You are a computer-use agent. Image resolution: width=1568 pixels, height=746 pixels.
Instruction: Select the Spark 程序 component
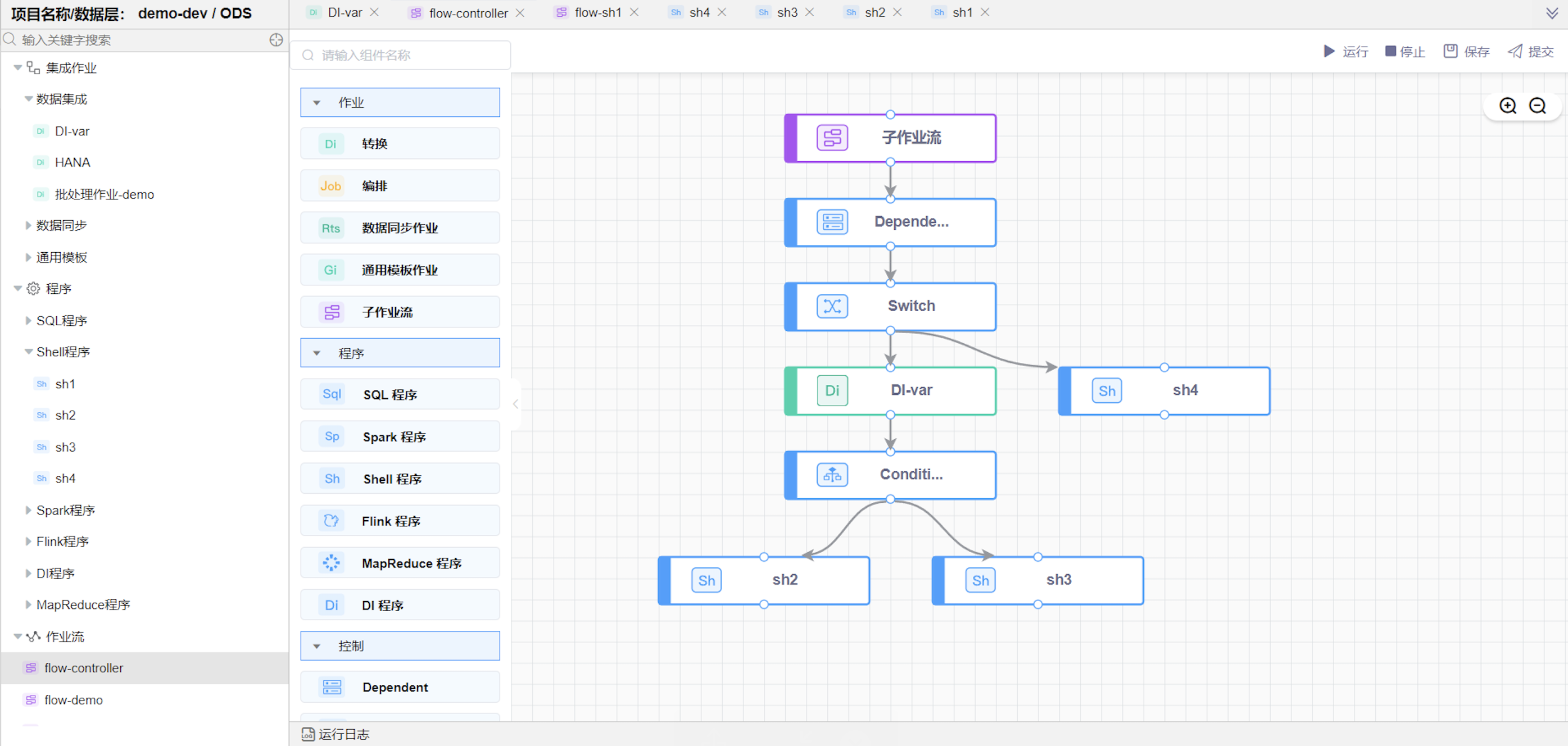point(399,436)
